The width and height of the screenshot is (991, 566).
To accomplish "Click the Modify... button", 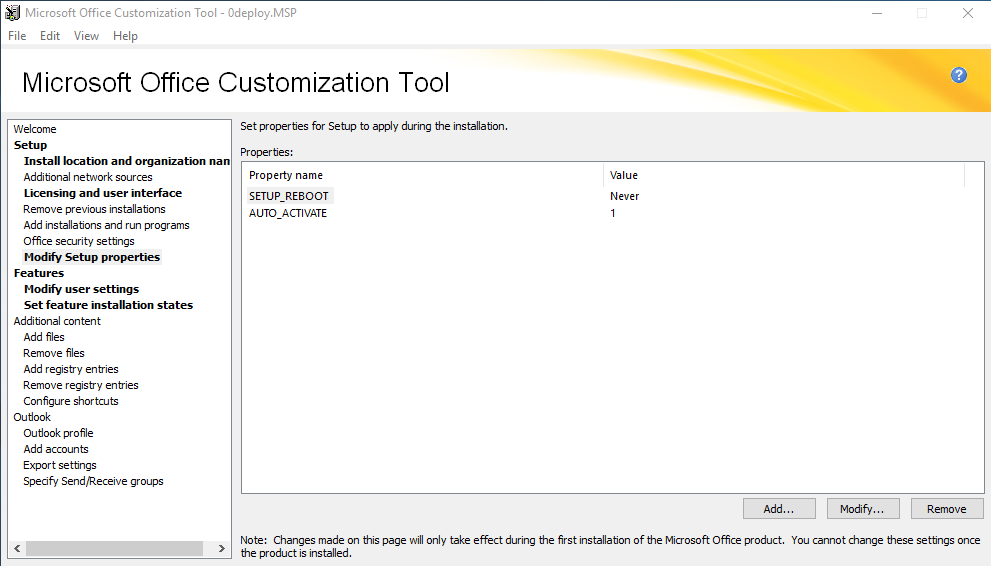I will (x=863, y=509).
